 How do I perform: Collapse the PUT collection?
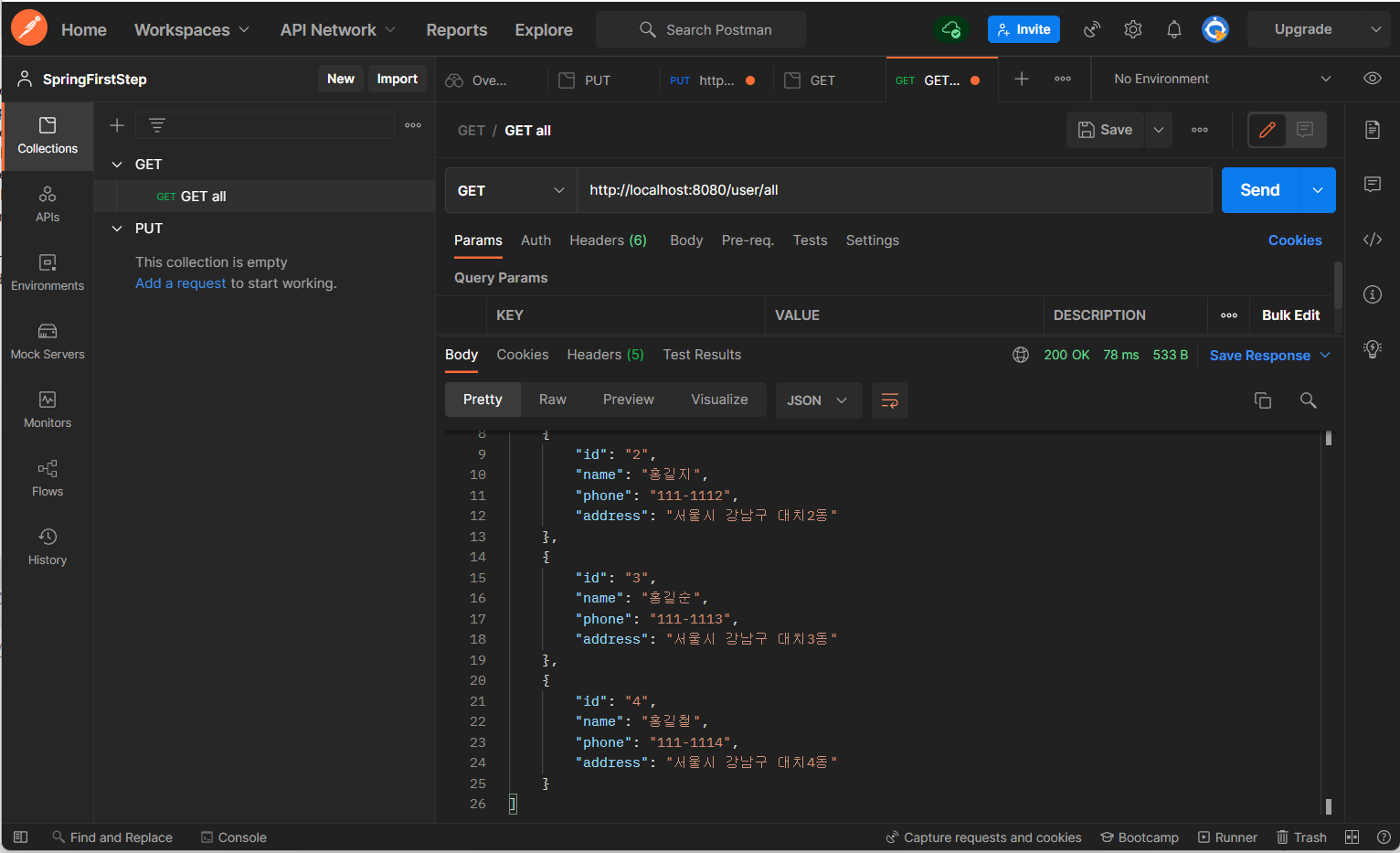(117, 229)
